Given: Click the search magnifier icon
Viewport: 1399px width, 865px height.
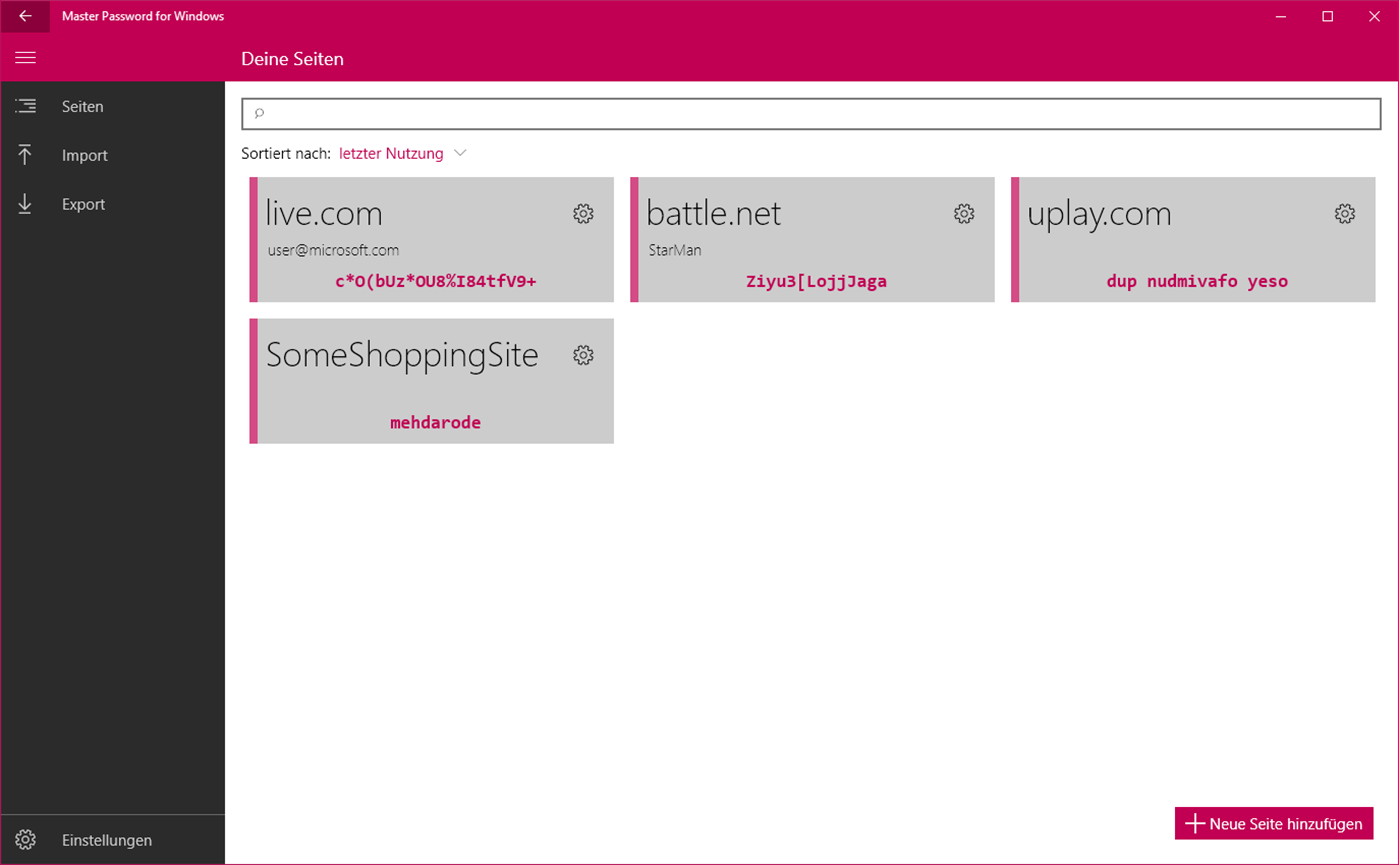Looking at the screenshot, I should (x=259, y=114).
